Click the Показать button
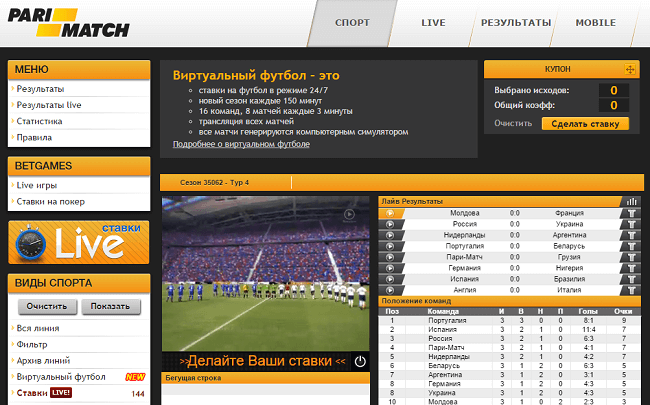This screenshot has height=405, width=650. (x=111, y=306)
